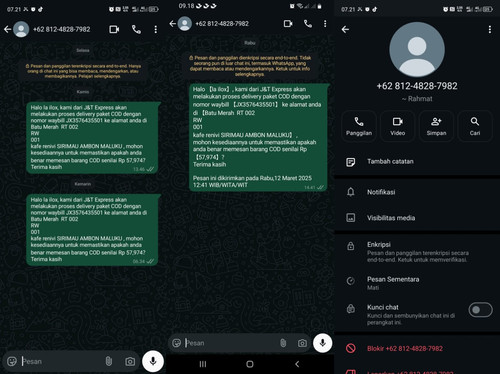Open more options on contact info screen
The height and width of the screenshot is (374, 500).
[x=490, y=29]
